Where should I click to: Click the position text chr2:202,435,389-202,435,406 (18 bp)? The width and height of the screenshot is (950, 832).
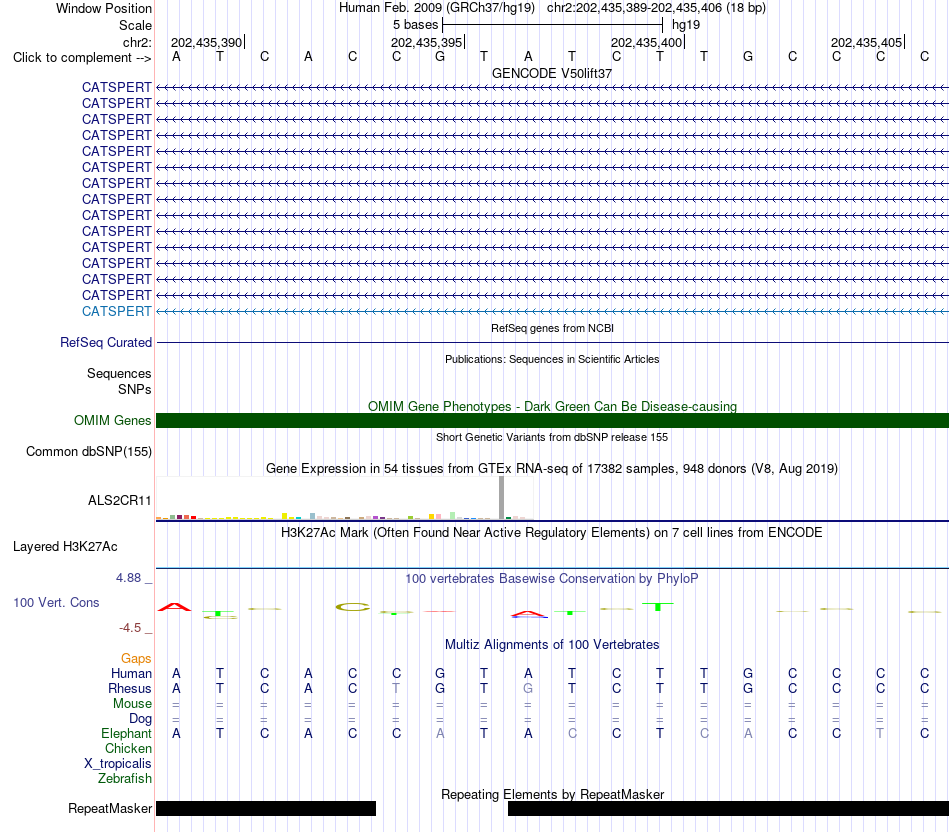click(656, 8)
